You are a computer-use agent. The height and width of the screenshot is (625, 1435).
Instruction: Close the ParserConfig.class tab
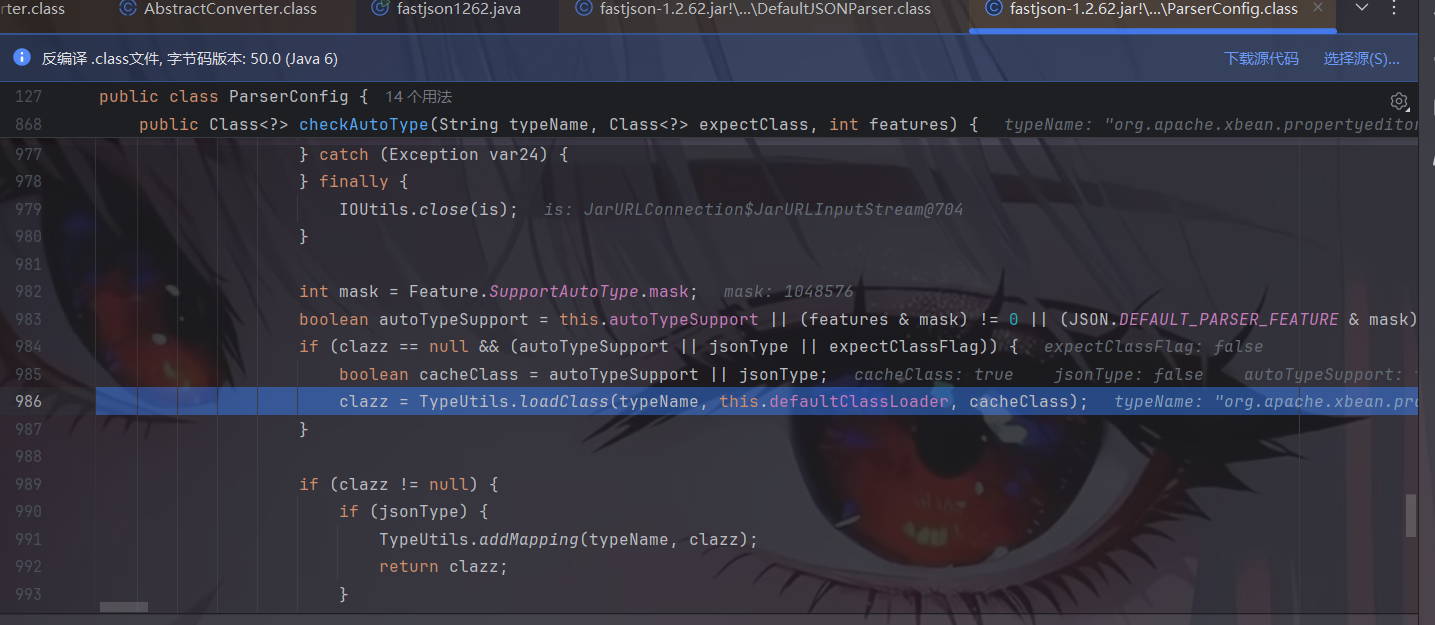pyautogui.click(x=1318, y=9)
